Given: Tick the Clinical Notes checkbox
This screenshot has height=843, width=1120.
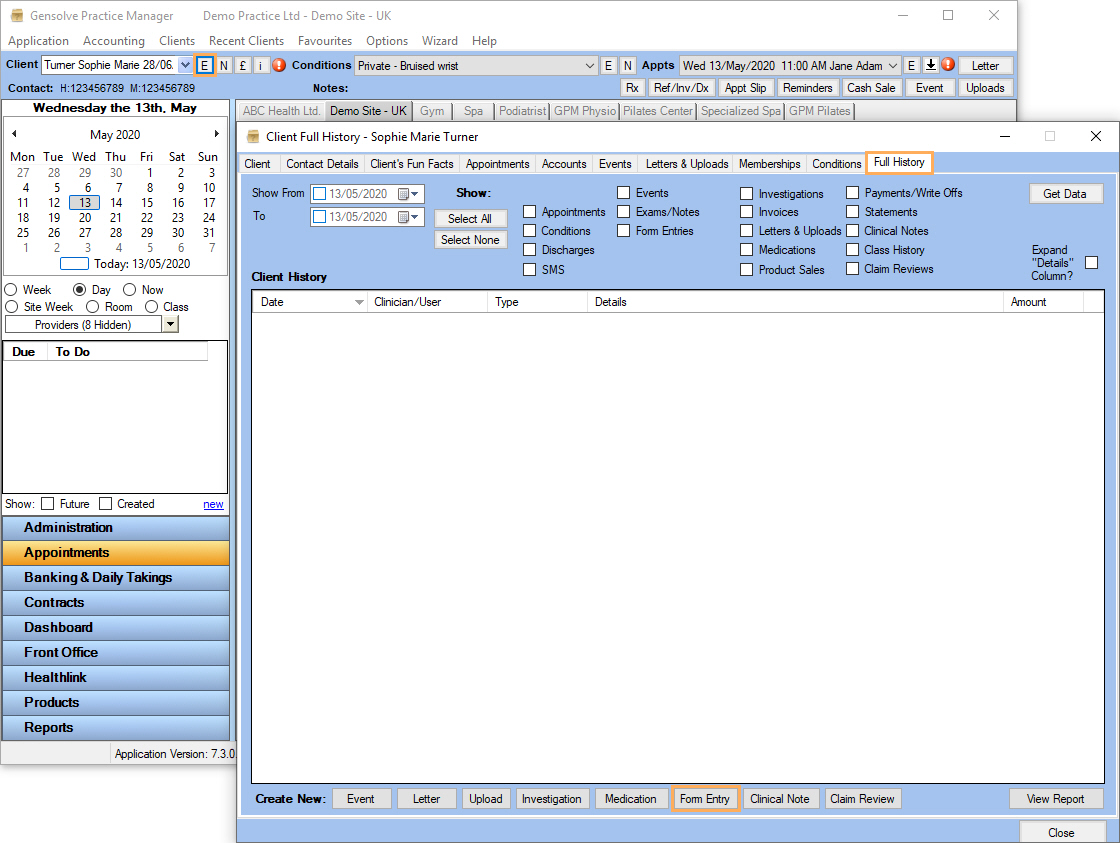Looking at the screenshot, I should 852,231.
